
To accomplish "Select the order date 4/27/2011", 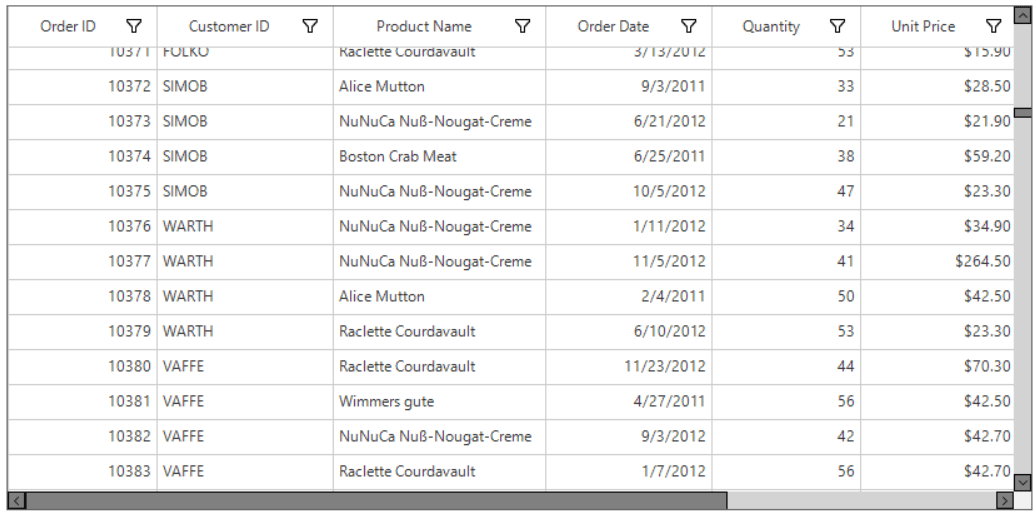I will [629, 402].
